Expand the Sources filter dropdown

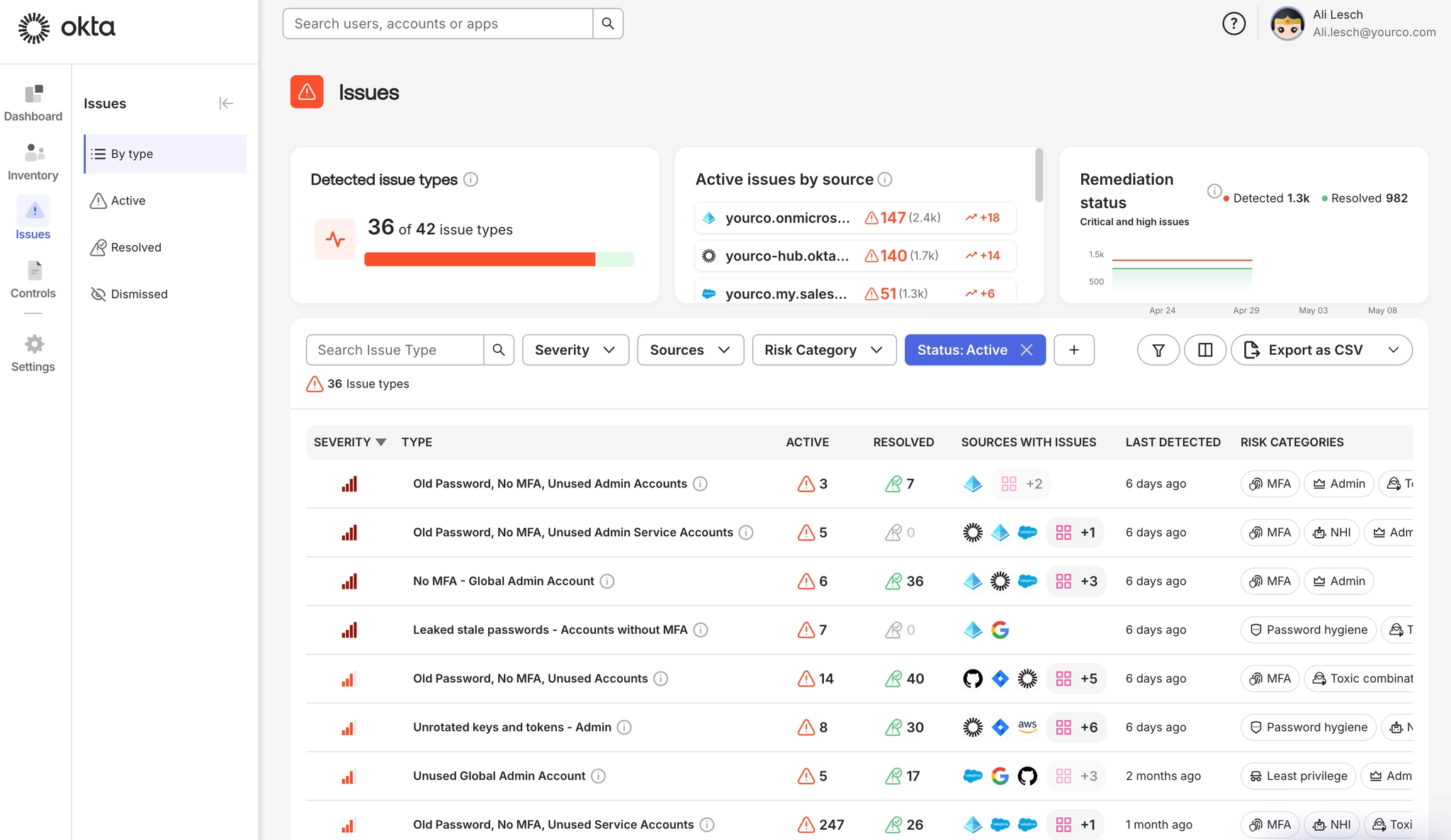(690, 350)
